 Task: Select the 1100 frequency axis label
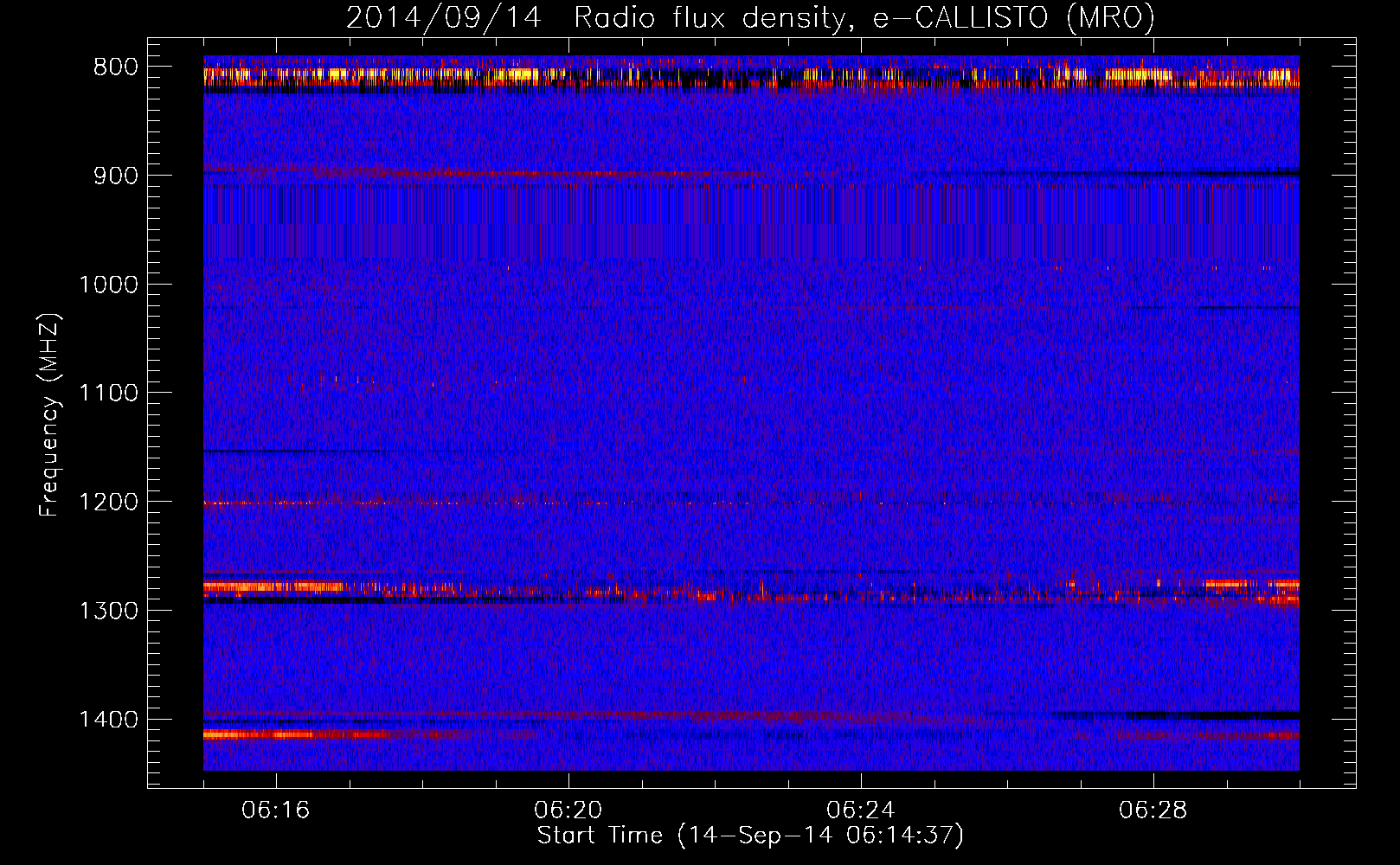(x=108, y=394)
